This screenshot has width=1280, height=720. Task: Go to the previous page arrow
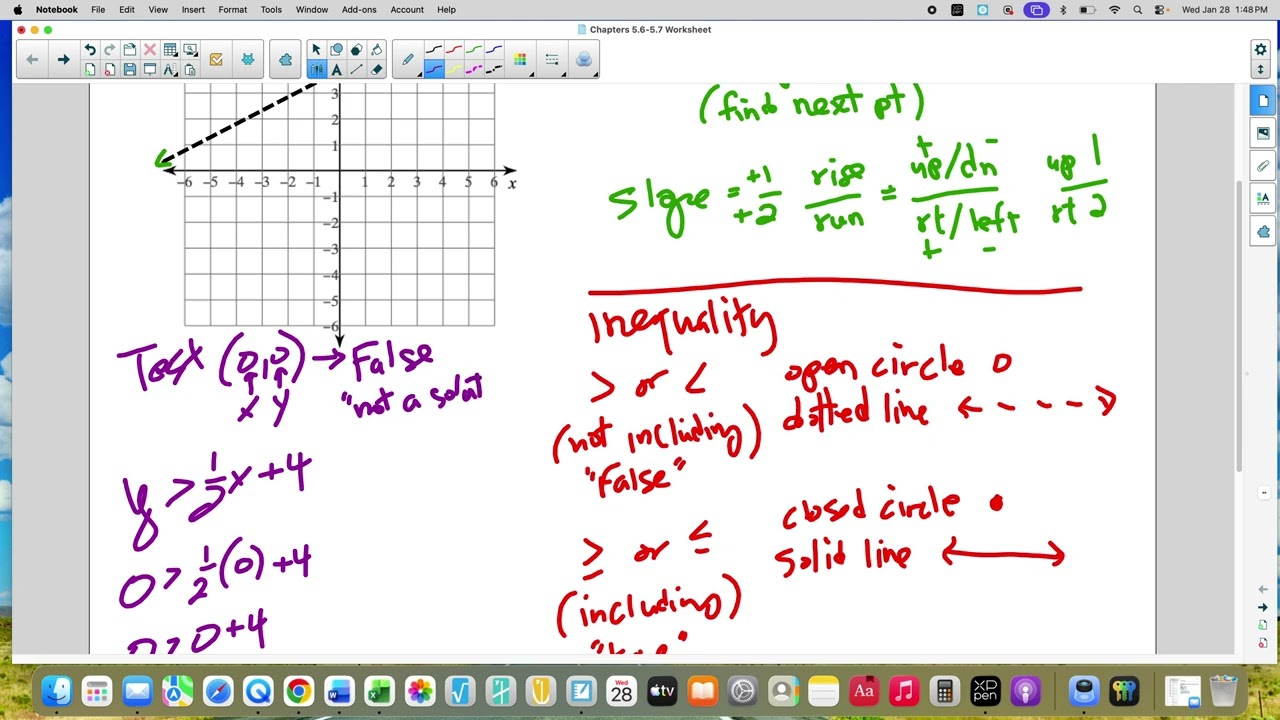tap(32, 60)
